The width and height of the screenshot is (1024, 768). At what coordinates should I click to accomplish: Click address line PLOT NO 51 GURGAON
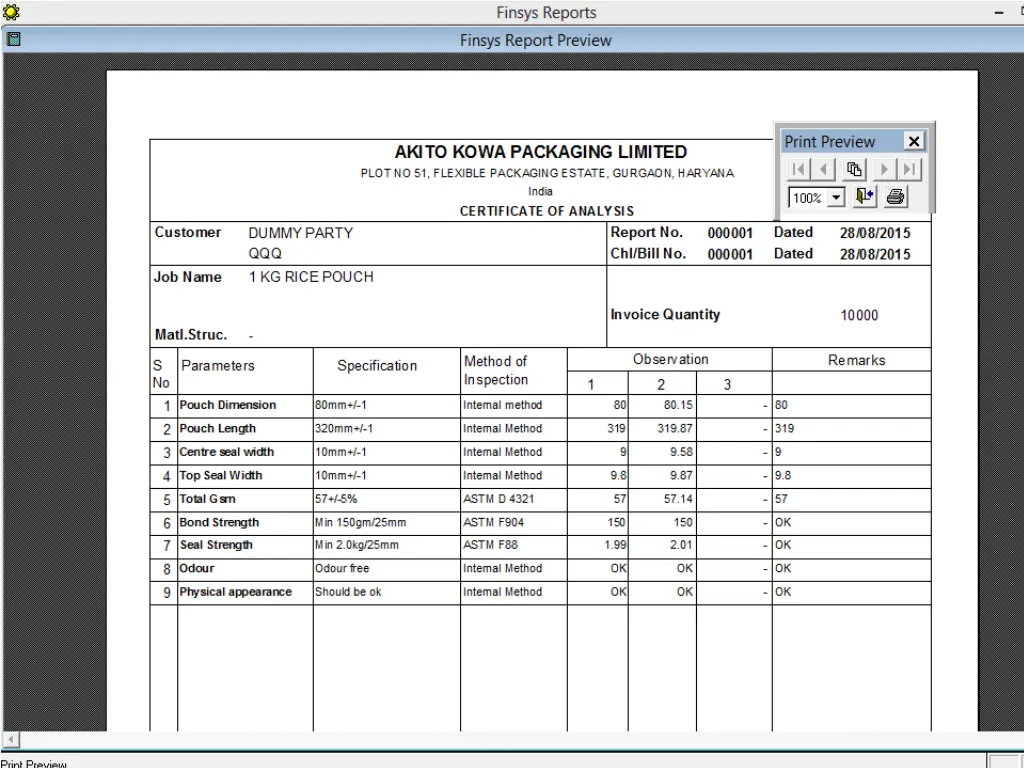(x=547, y=173)
